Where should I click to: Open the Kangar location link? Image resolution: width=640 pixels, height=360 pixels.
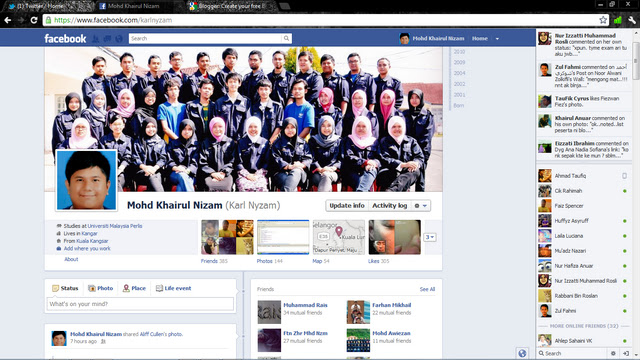click(89, 233)
